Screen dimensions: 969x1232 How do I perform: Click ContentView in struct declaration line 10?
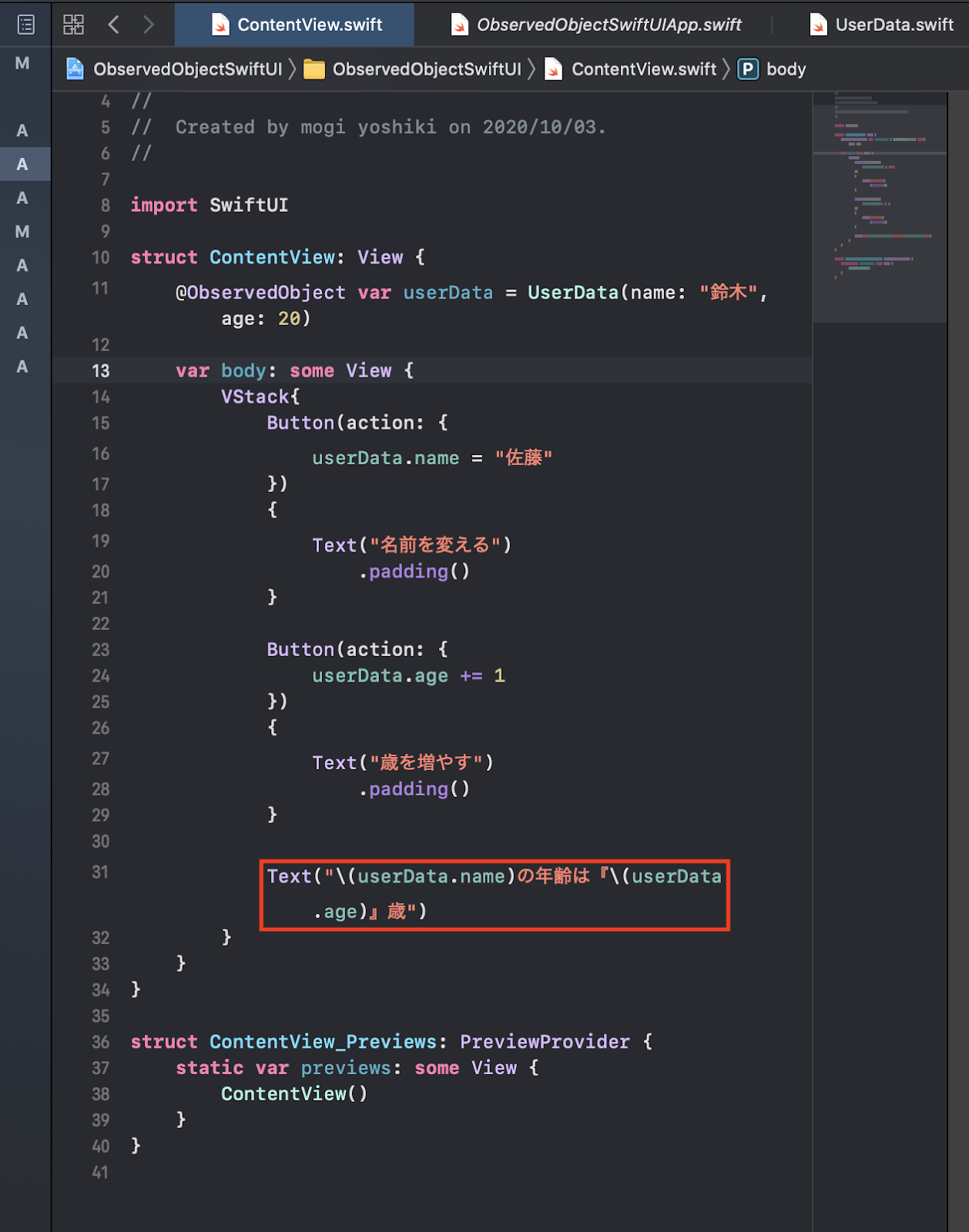[273, 257]
